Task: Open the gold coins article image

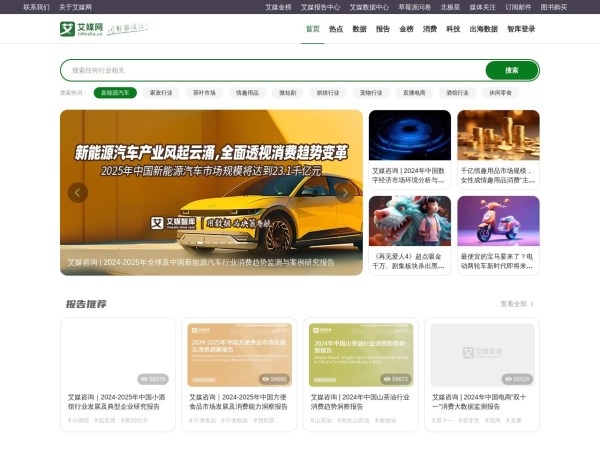Action: pyautogui.click(x=498, y=135)
